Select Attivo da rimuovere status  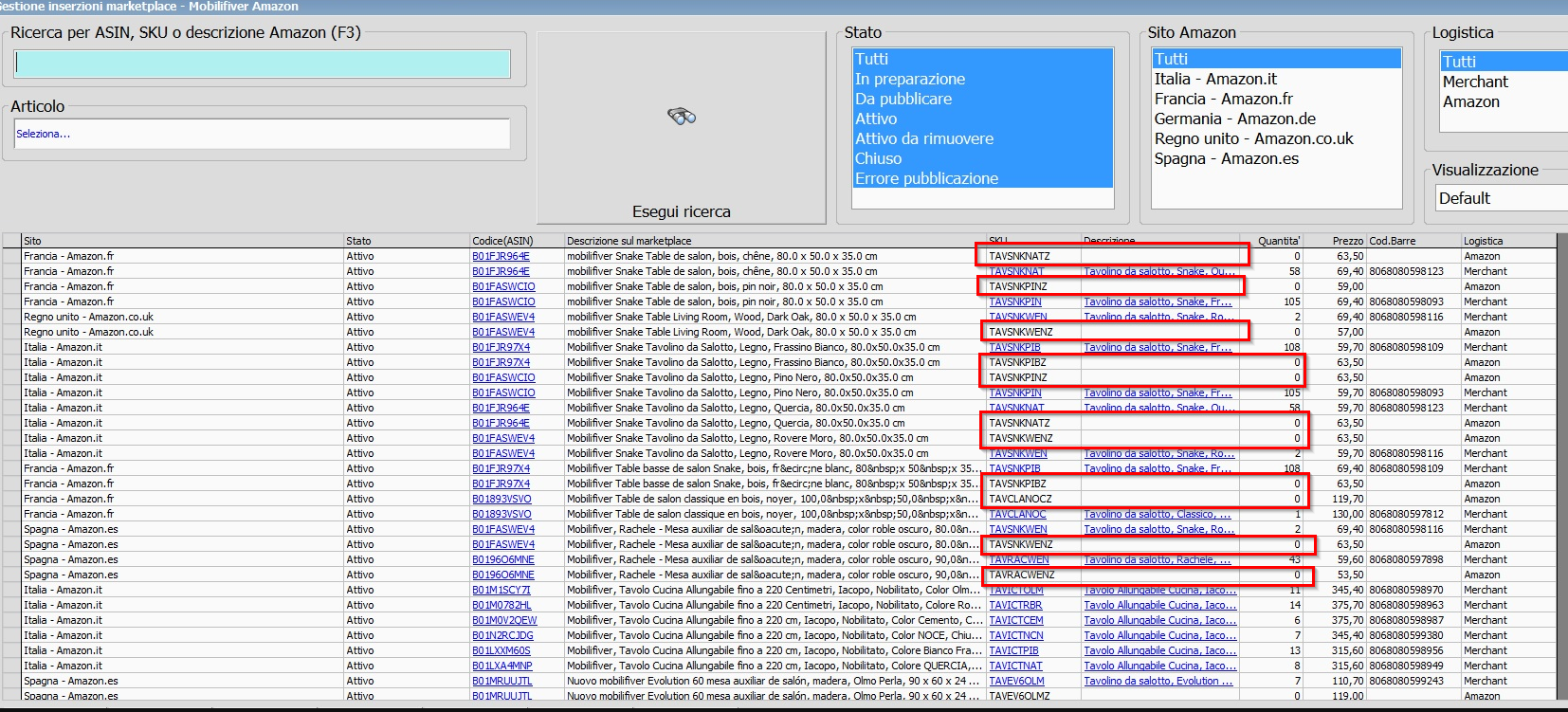point(982,138)
